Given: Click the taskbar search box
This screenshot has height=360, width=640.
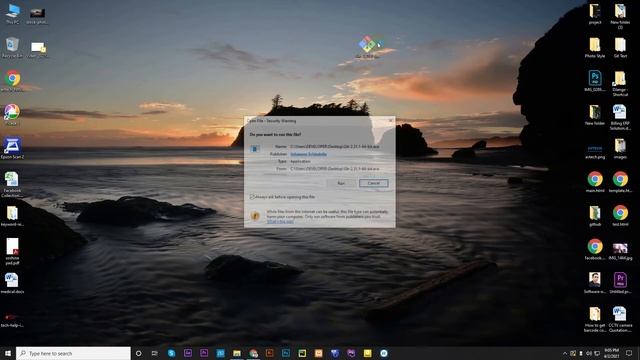Looking at the screenshot, I should (x=73, y=353).
